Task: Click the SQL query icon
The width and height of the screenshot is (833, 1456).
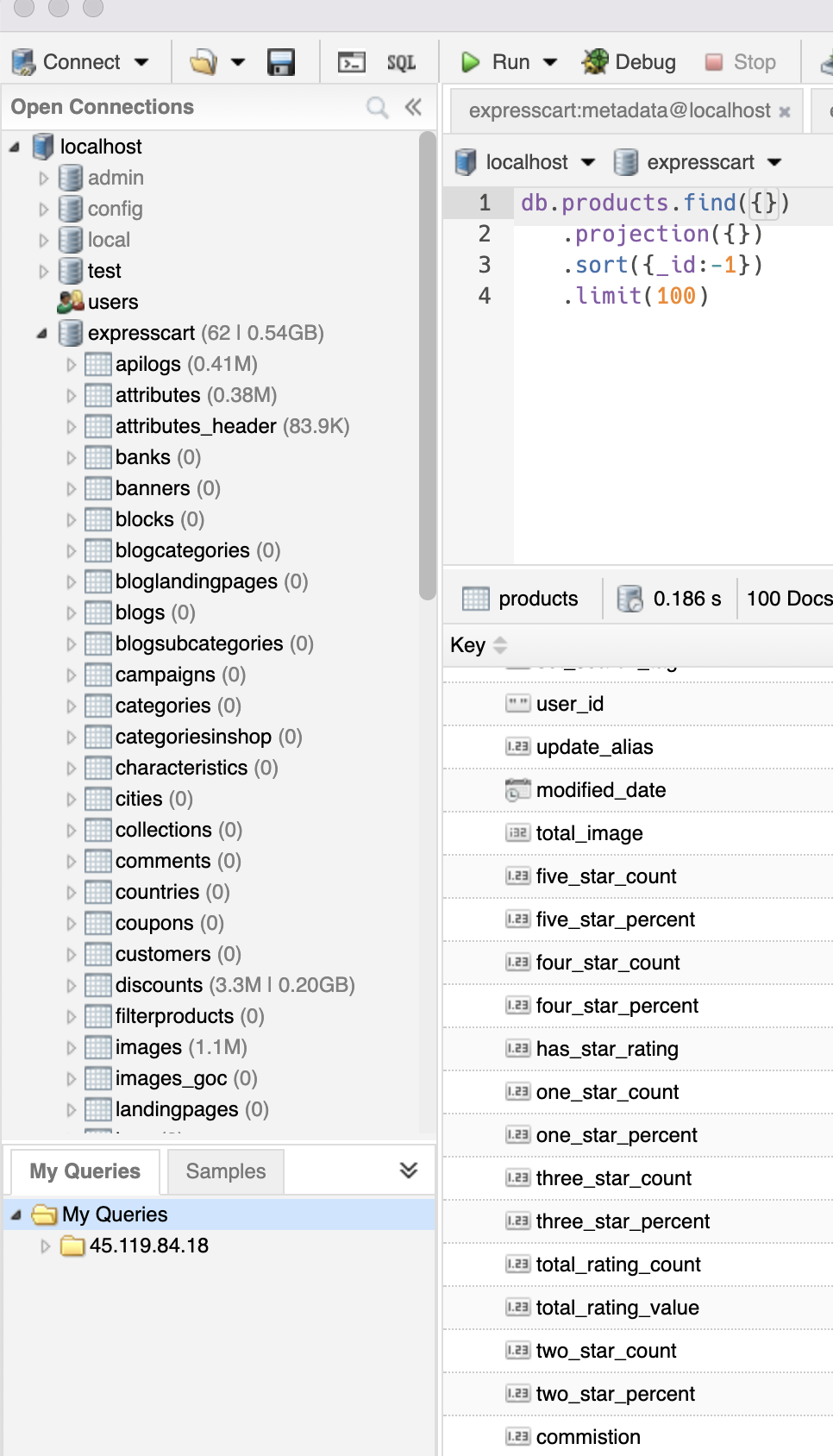Action: 401,62
